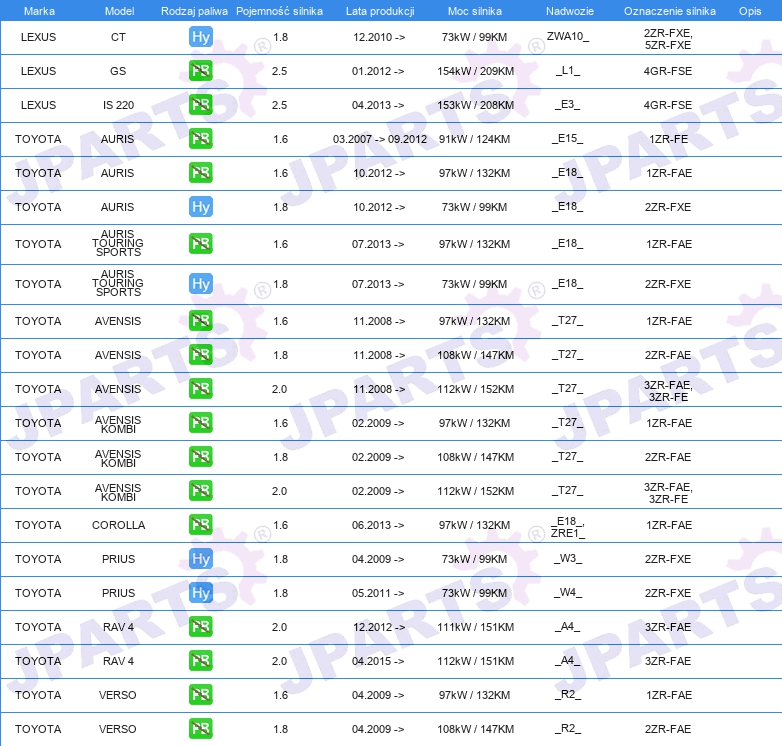Click petrol icon in RAV 4 04.2015 row
The width and height of the screenshot is (782, 746).
201,661
